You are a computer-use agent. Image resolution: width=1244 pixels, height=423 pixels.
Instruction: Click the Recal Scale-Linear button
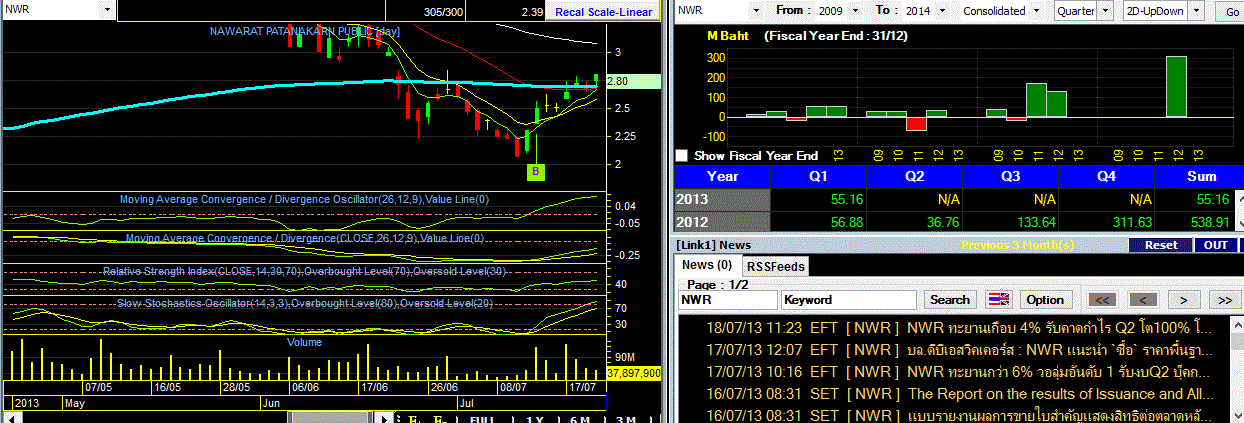pos(604,12)
